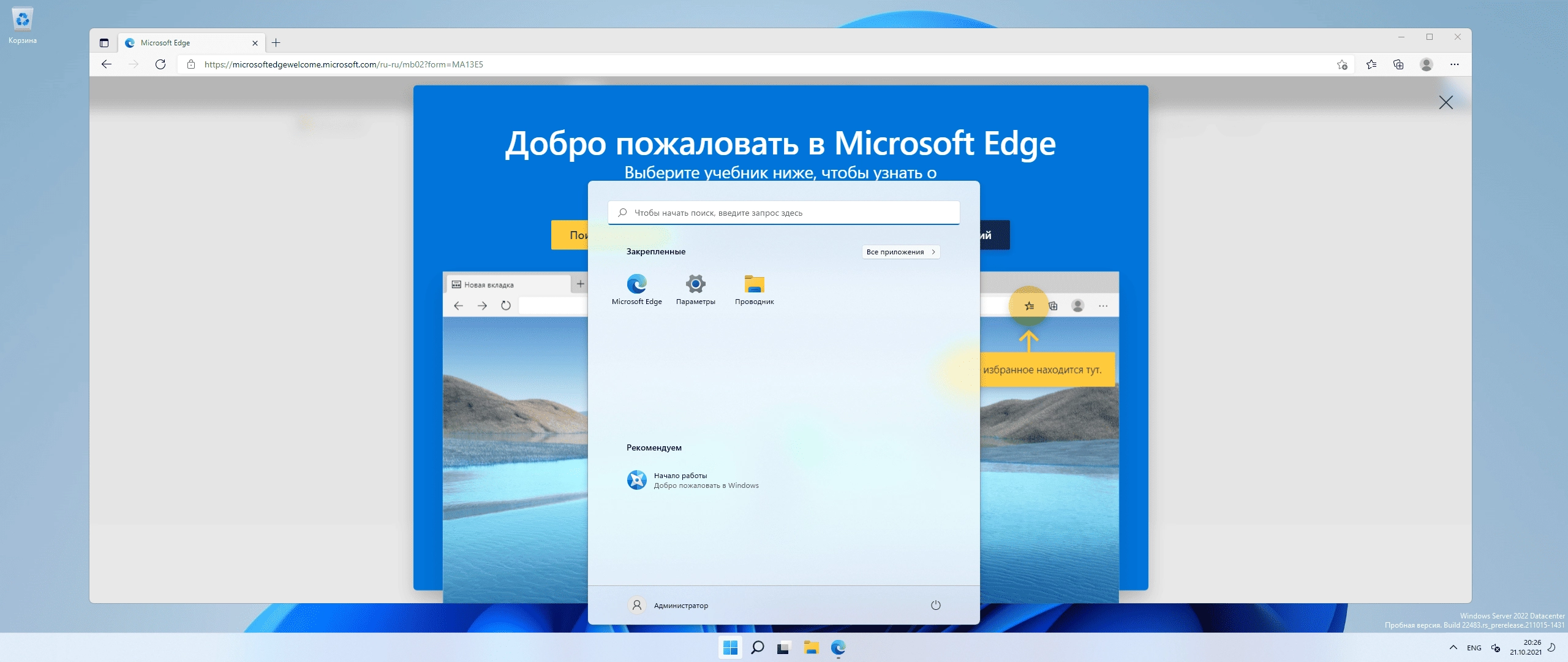Open Task View on the taskbar
The width and height of the screenshot is (1568, 662).
tap(784, 647)
